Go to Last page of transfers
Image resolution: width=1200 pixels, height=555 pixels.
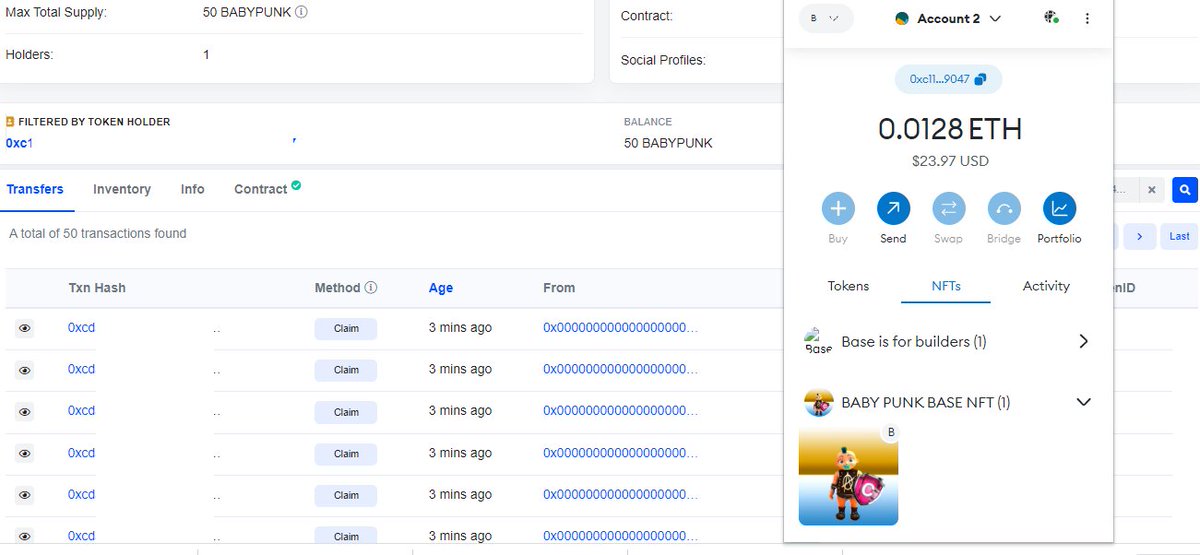click(1180, 236)
